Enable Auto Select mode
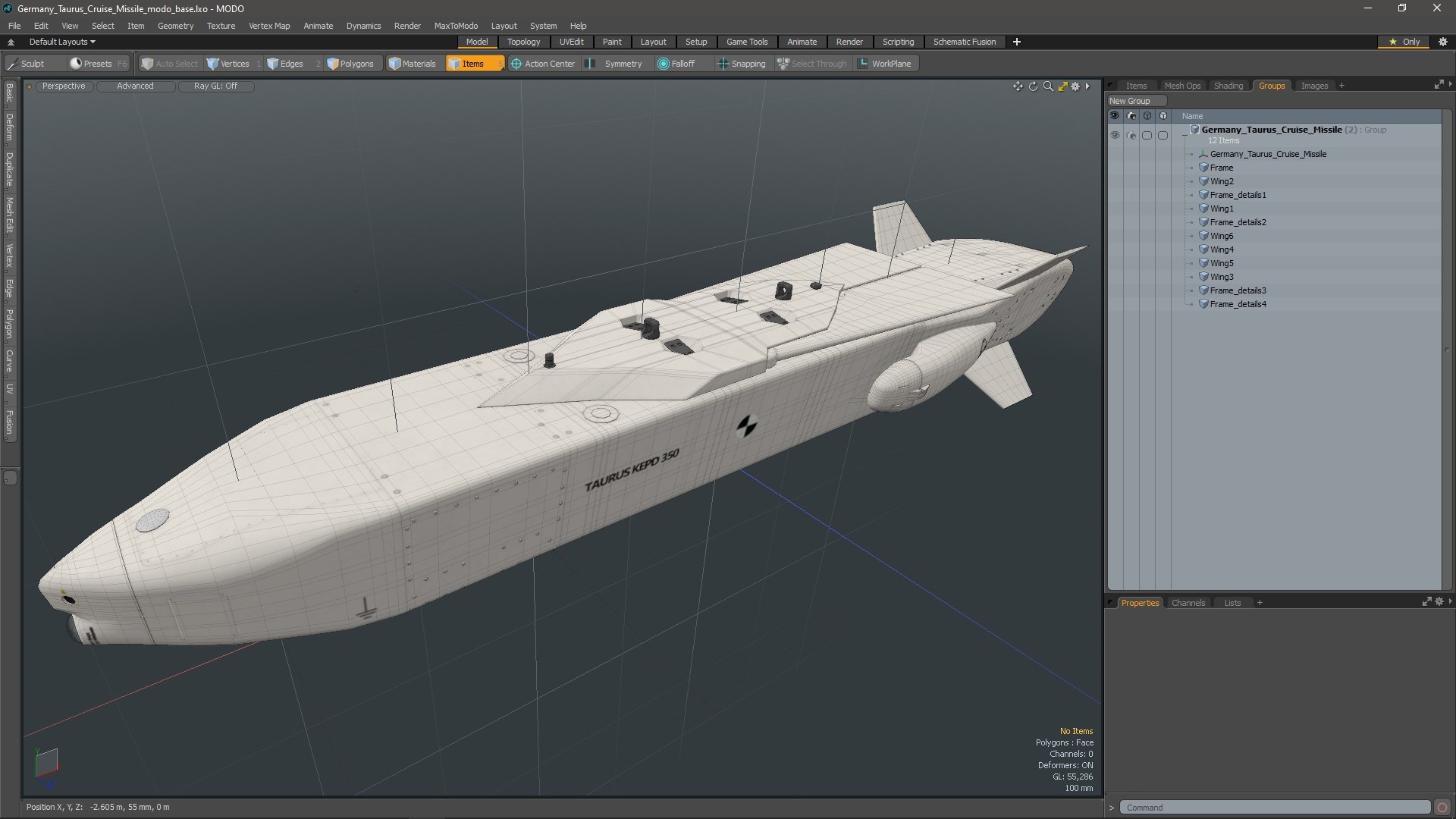Screen dimensions: 1456x819 (x=170, y=64)
